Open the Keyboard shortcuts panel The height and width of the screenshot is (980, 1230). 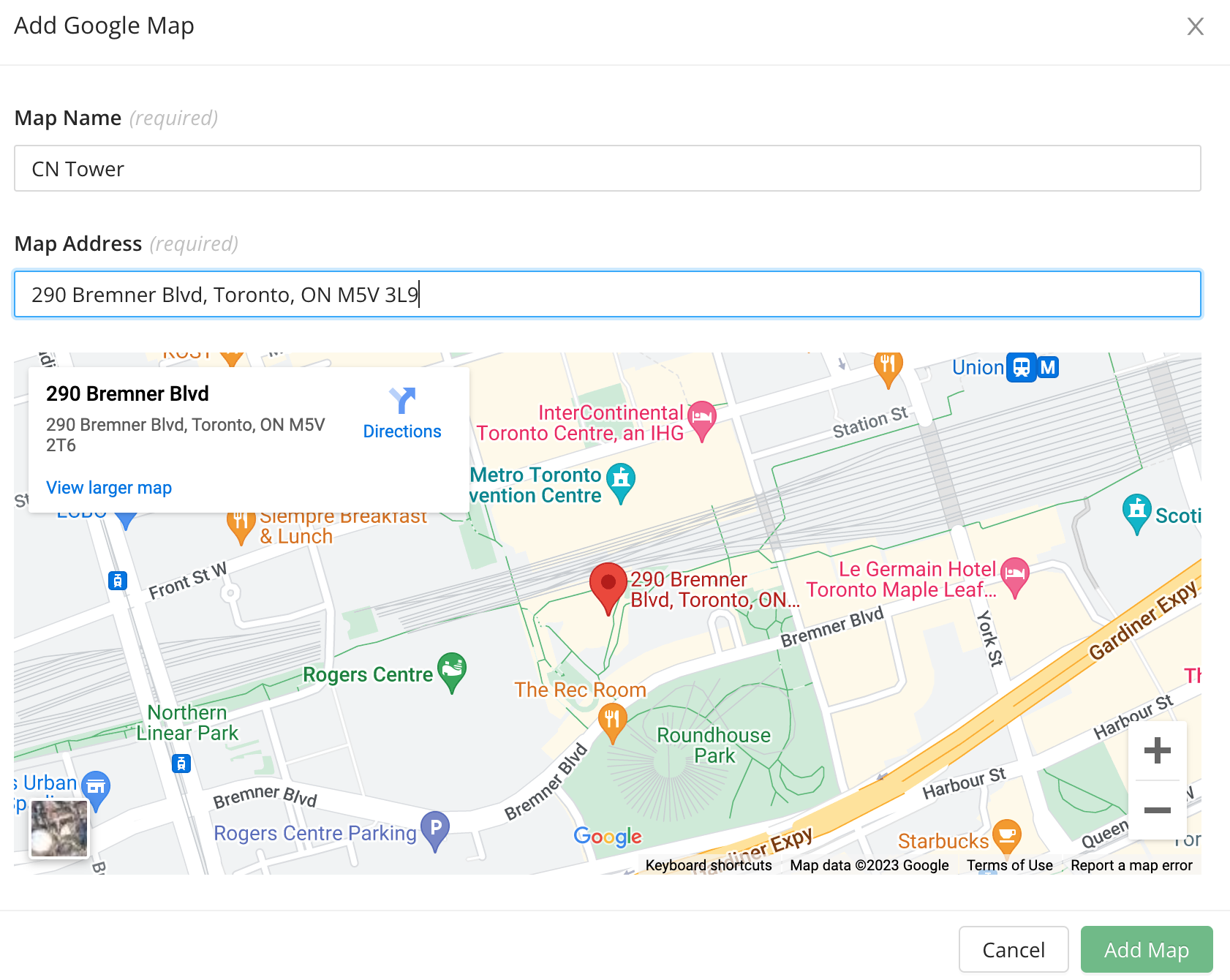[708, 865]
